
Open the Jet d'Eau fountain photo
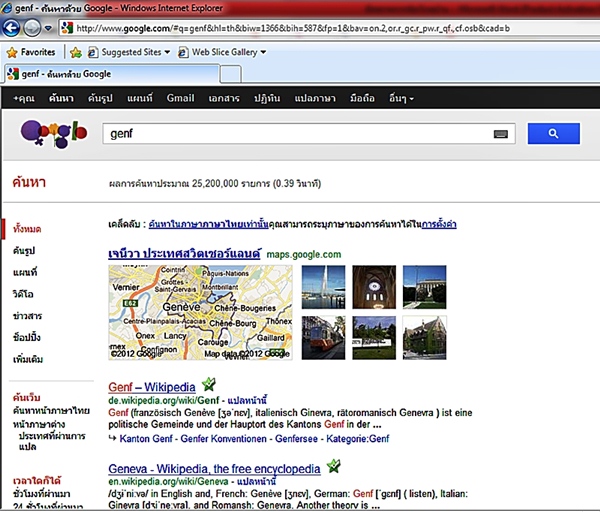coord(323,287)
